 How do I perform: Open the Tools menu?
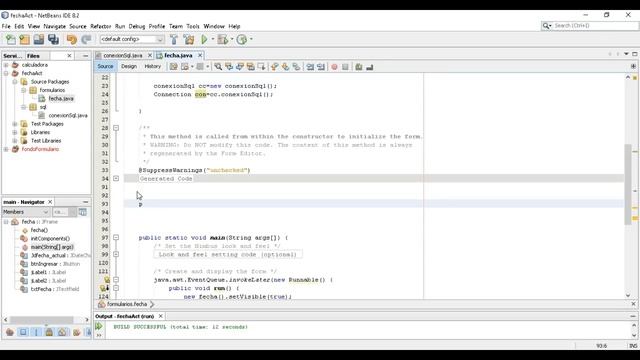(193, 26)
